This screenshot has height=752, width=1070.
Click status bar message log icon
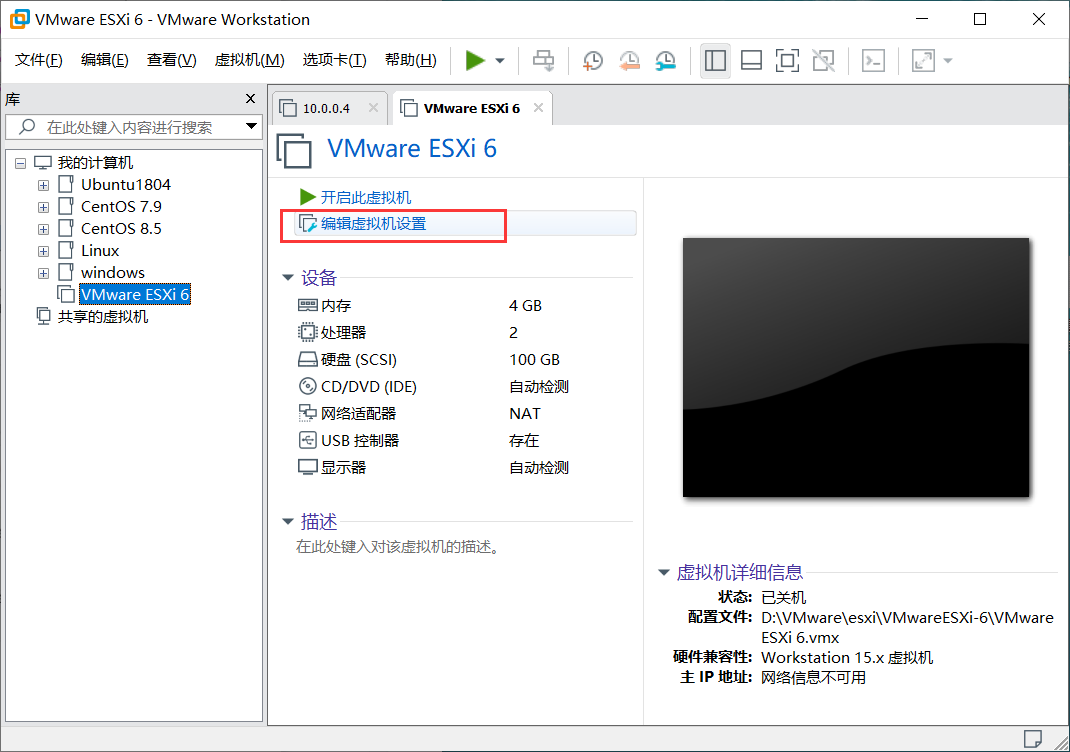[1032, 739]
